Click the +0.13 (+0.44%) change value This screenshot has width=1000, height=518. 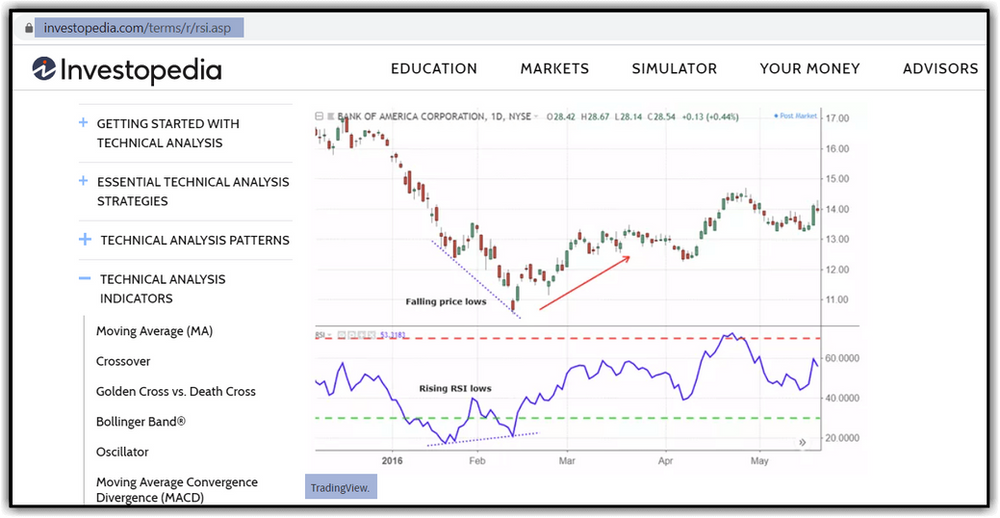pos(710,117)
